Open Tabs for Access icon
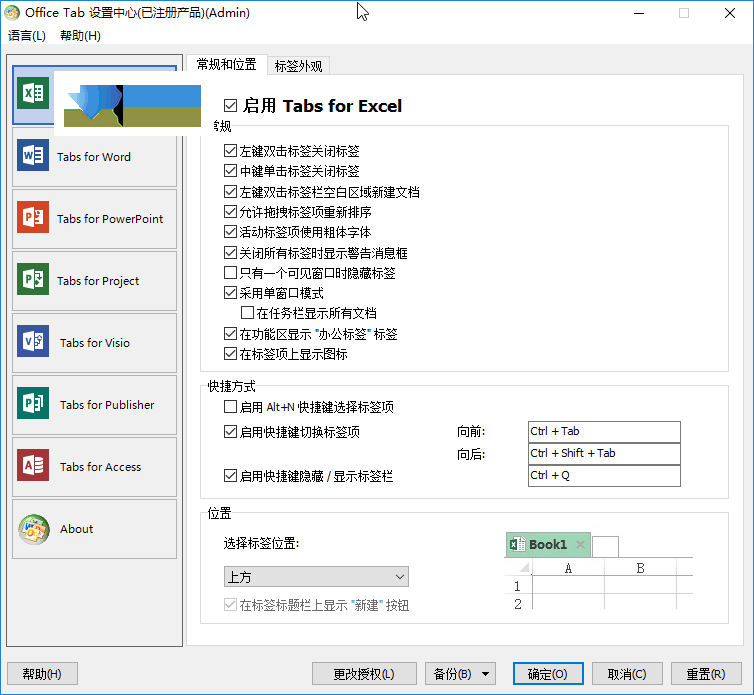Viewport: 754px width, 695px height. click(33, 465)
